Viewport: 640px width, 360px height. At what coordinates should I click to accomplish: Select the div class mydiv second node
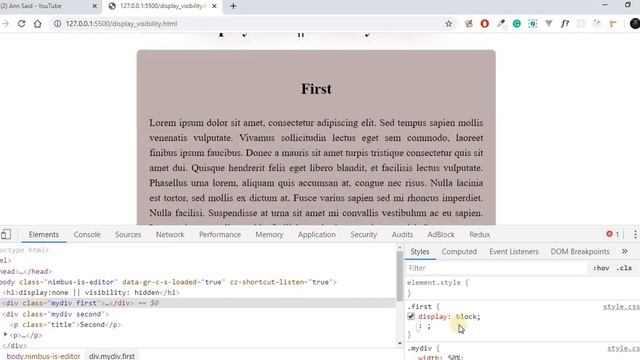56,314
